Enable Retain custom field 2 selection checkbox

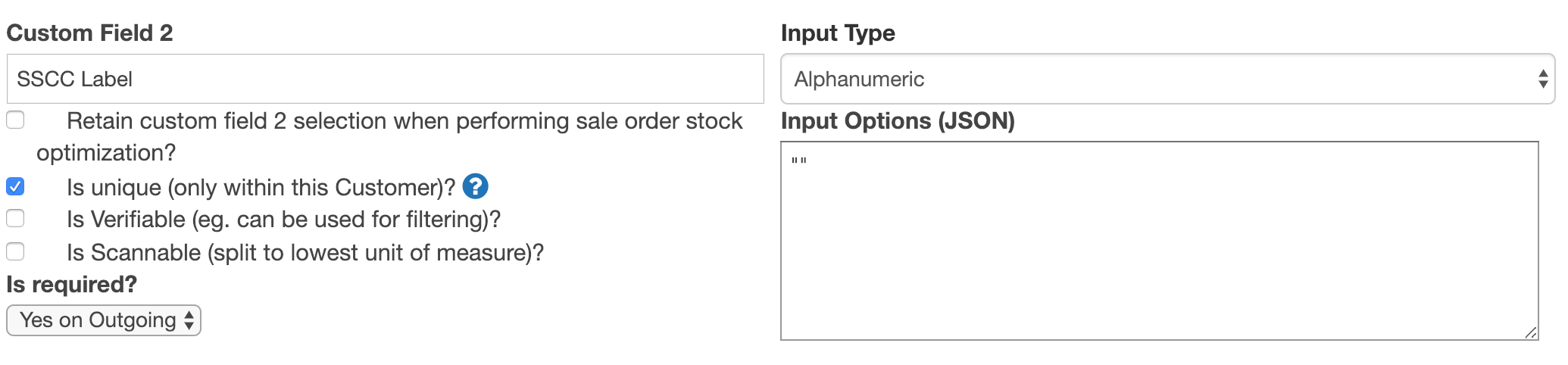pos(15,120)
